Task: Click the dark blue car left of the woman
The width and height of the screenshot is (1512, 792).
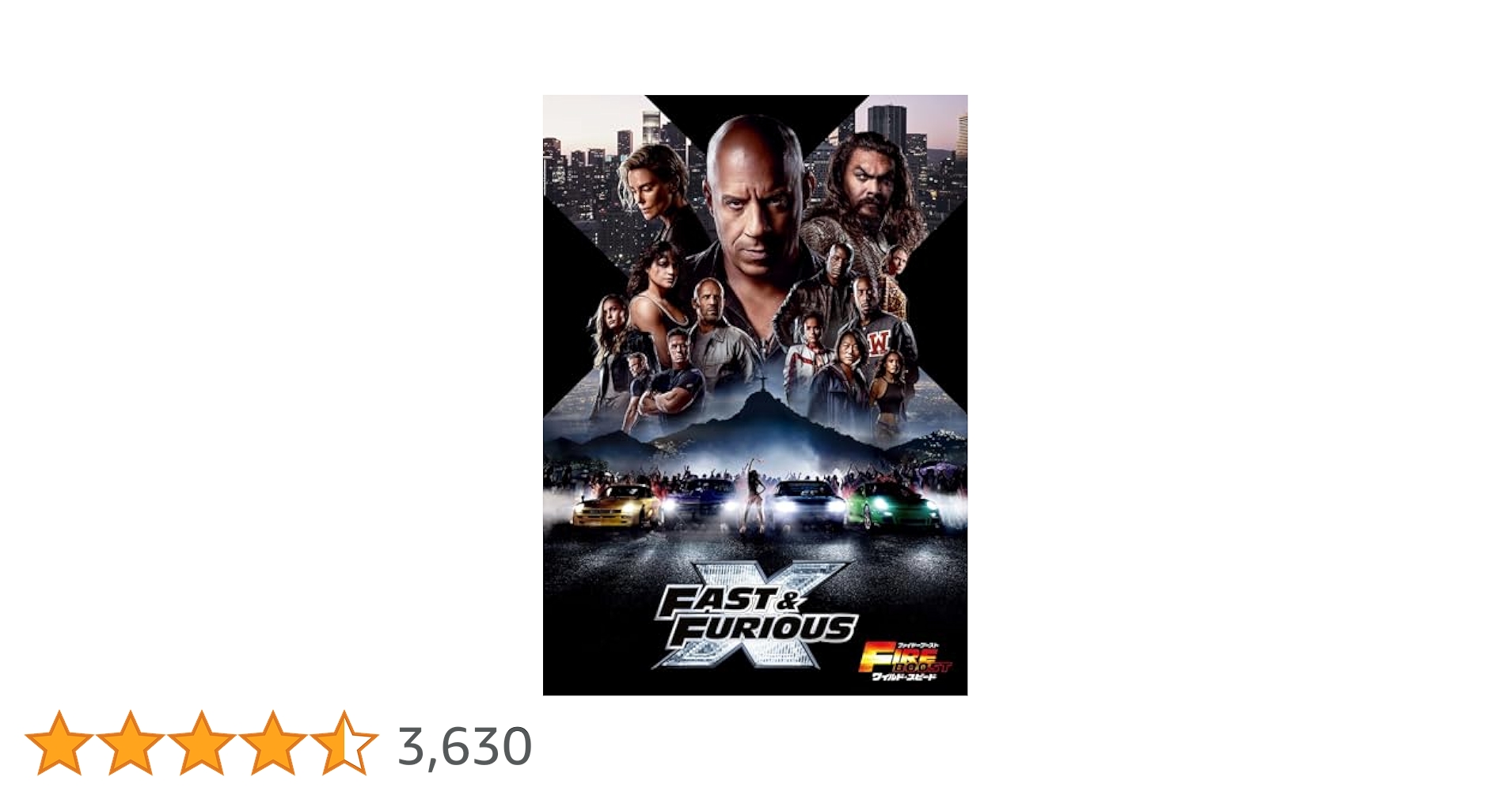Action: (x=701, y=503)
